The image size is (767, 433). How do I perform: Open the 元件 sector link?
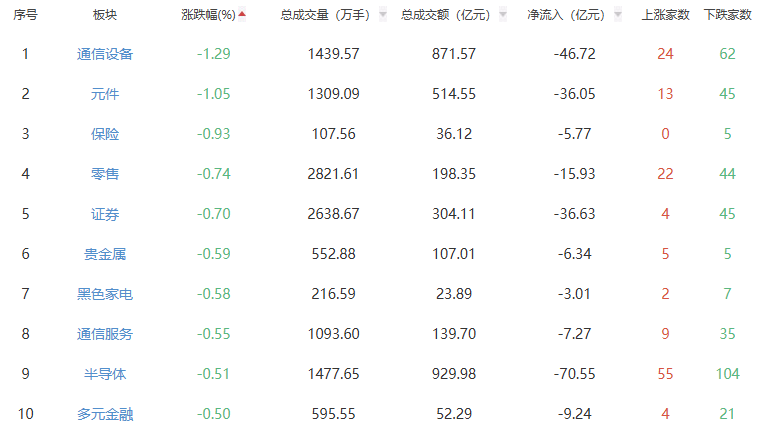[x=104, y=94]
